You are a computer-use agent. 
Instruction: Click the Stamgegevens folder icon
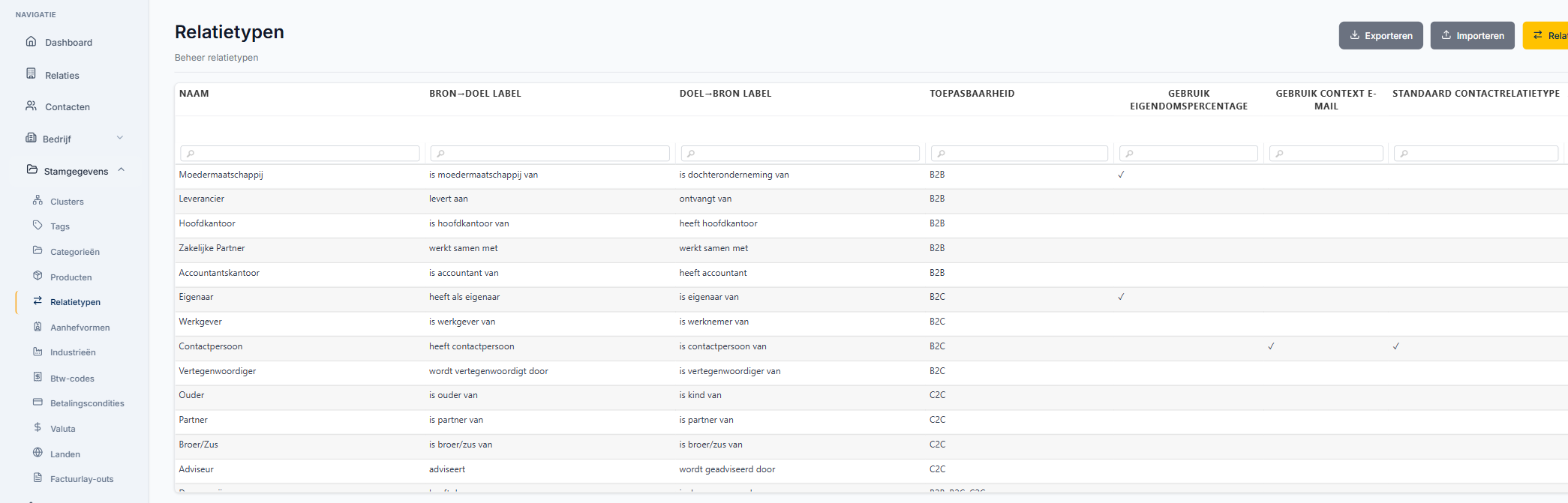tap(31, 170)
